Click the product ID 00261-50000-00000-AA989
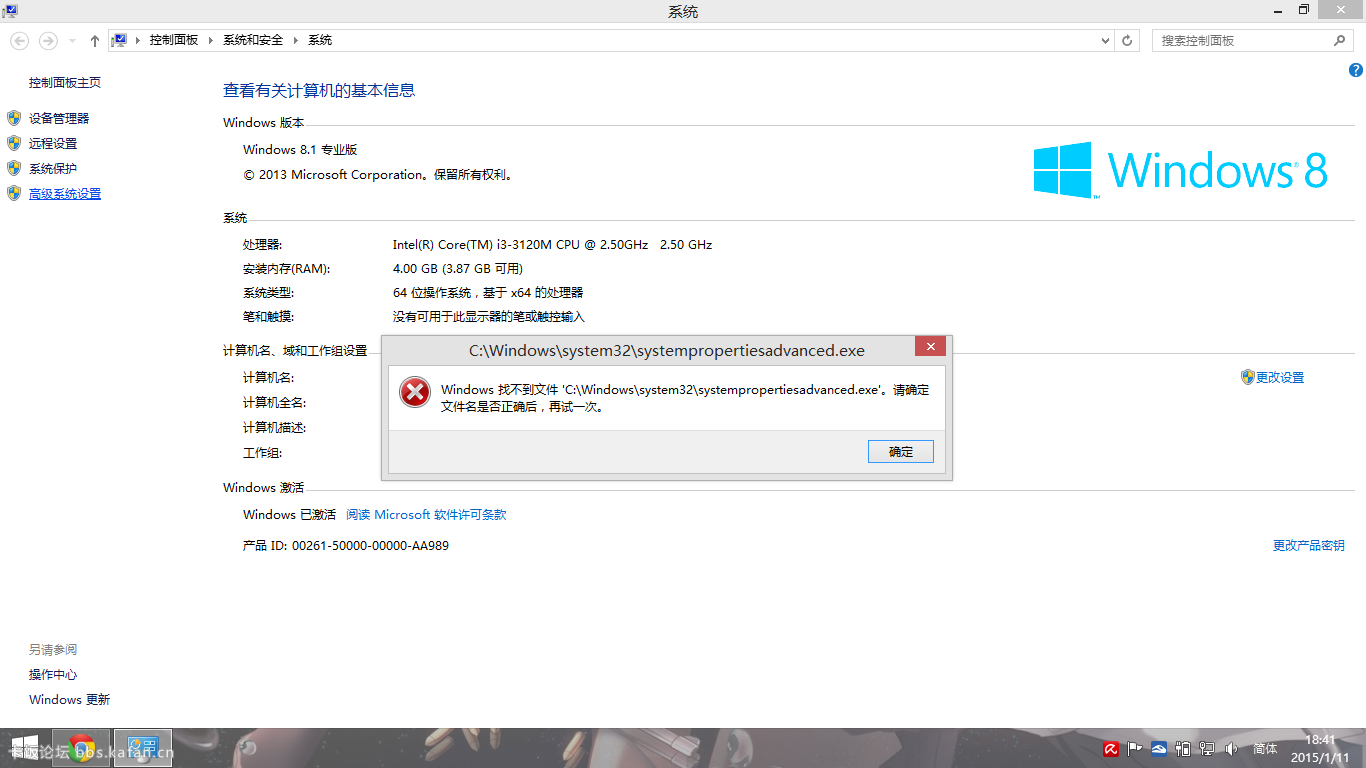Image resolution: width=1366 pixels, height=768 pixels. (x=370, y=546)
